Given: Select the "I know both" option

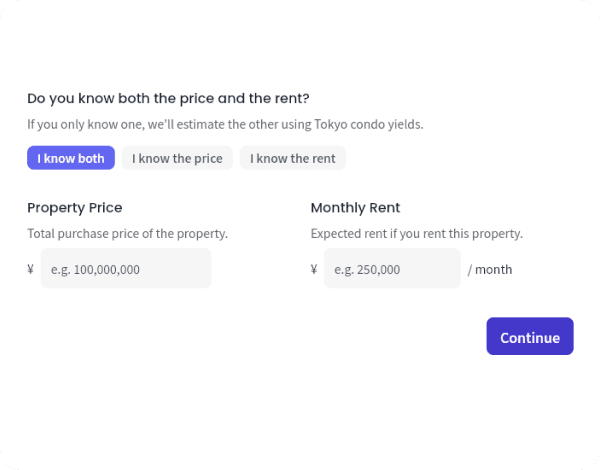Looking at the screenshot, I should point(71,158).
